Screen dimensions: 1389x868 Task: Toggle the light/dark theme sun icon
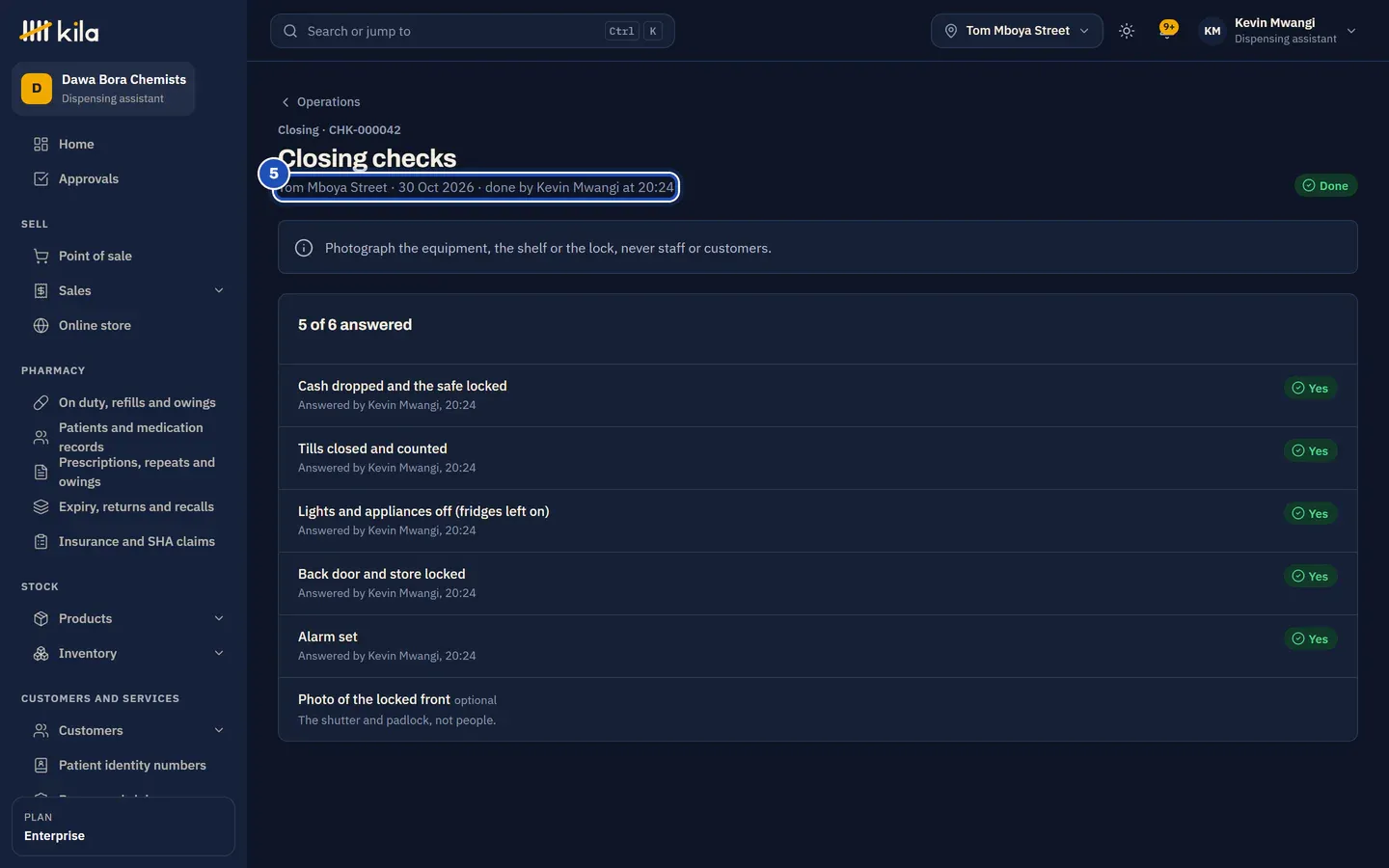(1127, 31)
